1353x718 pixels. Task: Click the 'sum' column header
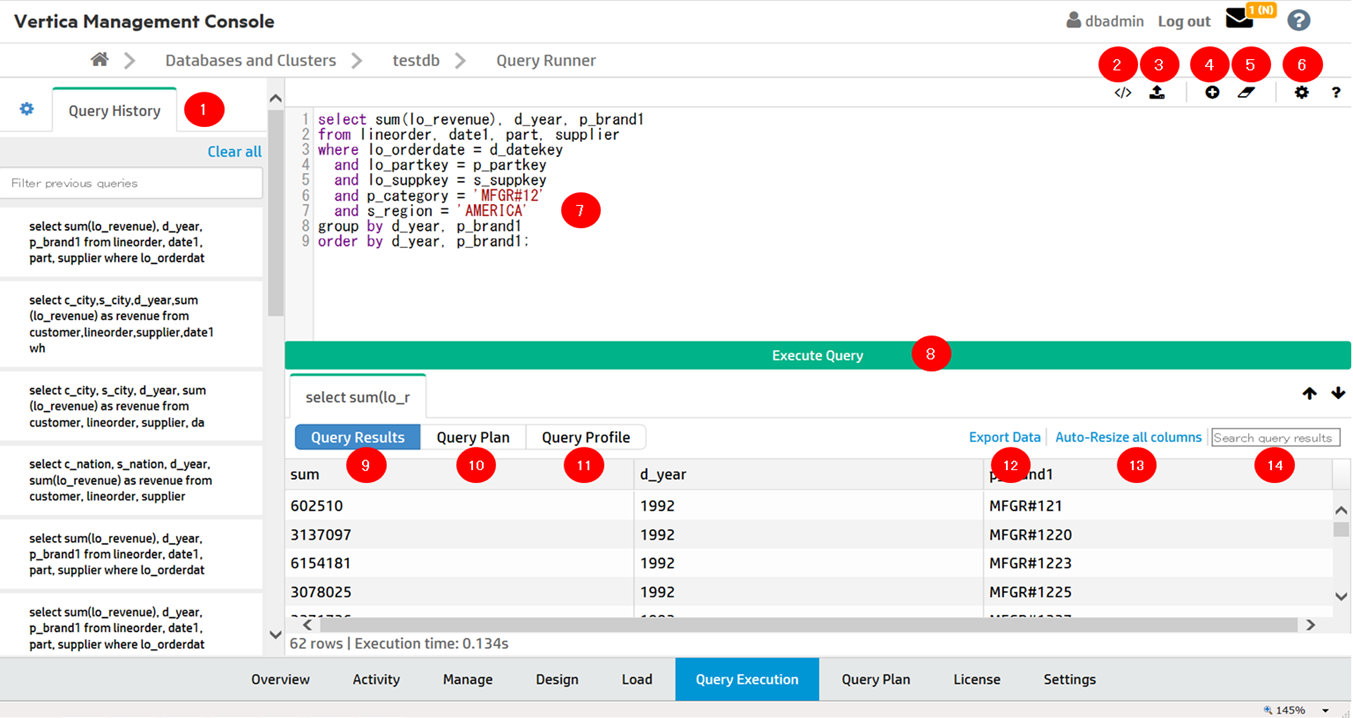pos(459,474)
